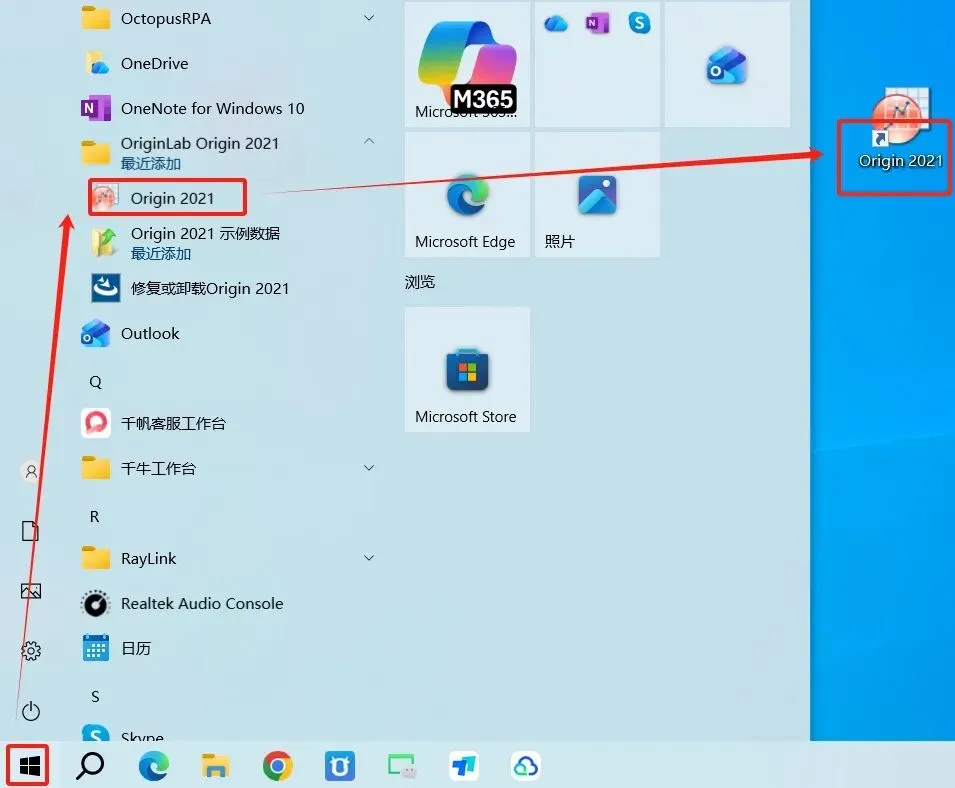Open Pictures icon in Start sidebar
The width and height of the screenshot is (955, 788).
point(31,591)
